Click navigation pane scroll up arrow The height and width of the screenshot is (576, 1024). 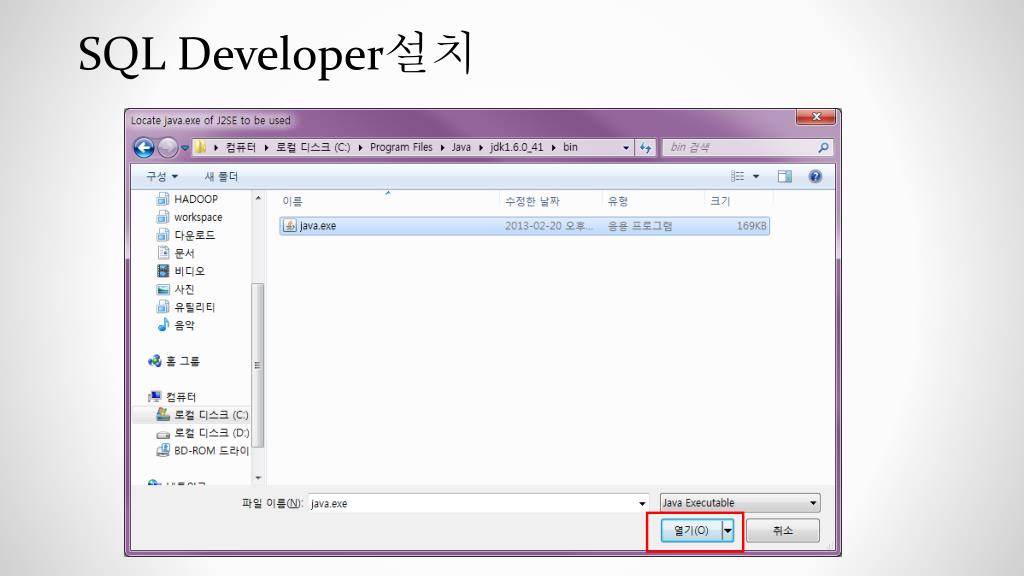pos(258,198)
